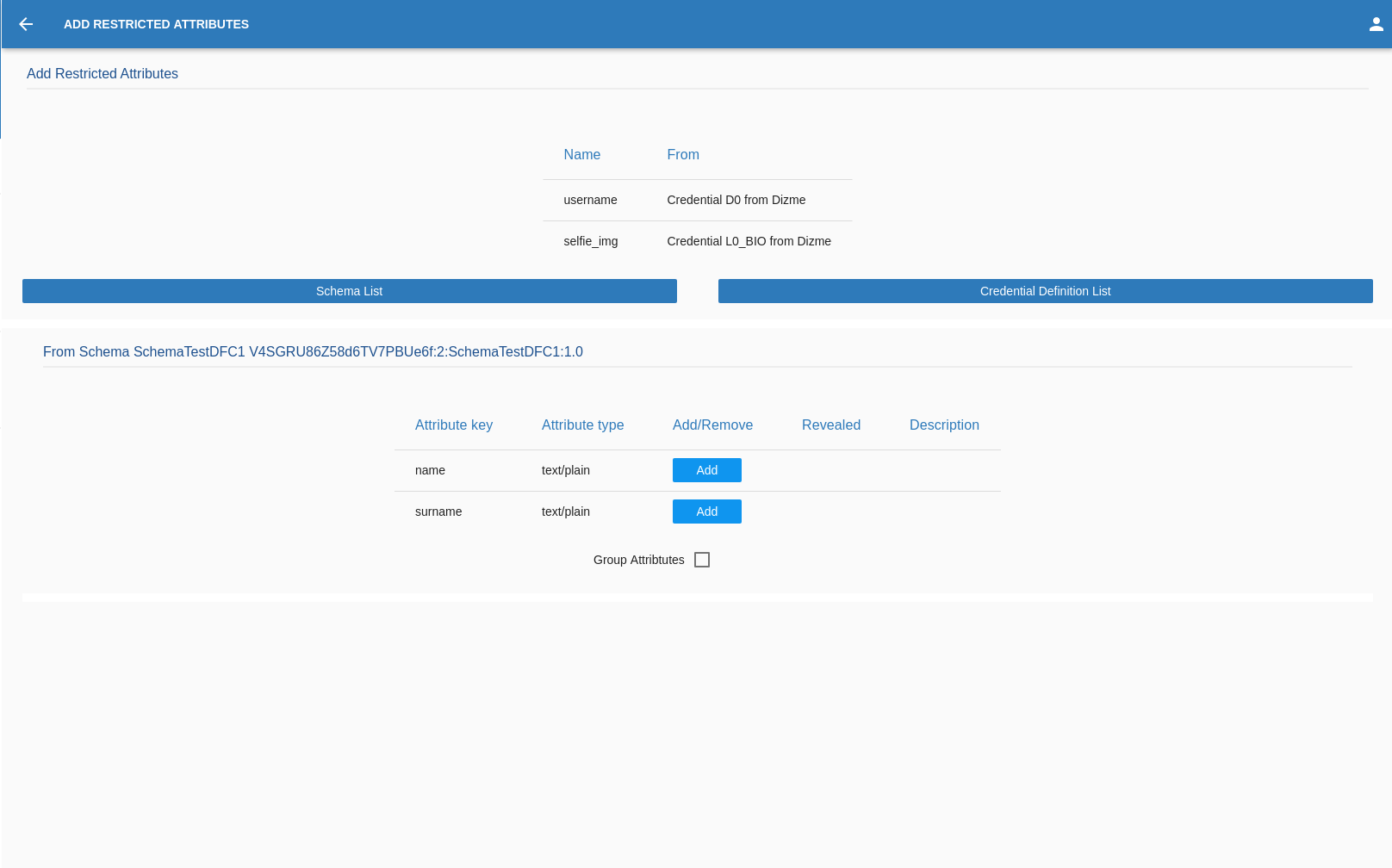
Task: Click Credential D0 from Dizme
Action: (736, 200)
